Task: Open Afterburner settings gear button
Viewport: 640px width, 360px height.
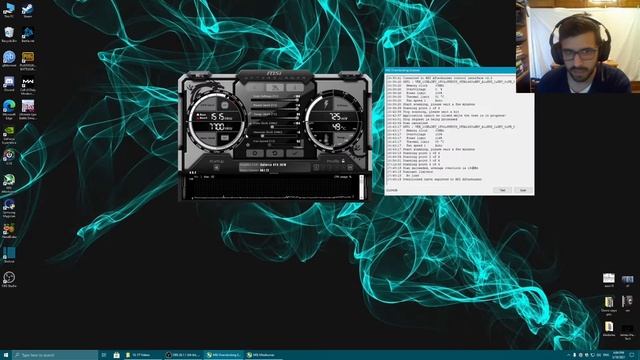Action: pyautogui.click(x=255, y=153)
